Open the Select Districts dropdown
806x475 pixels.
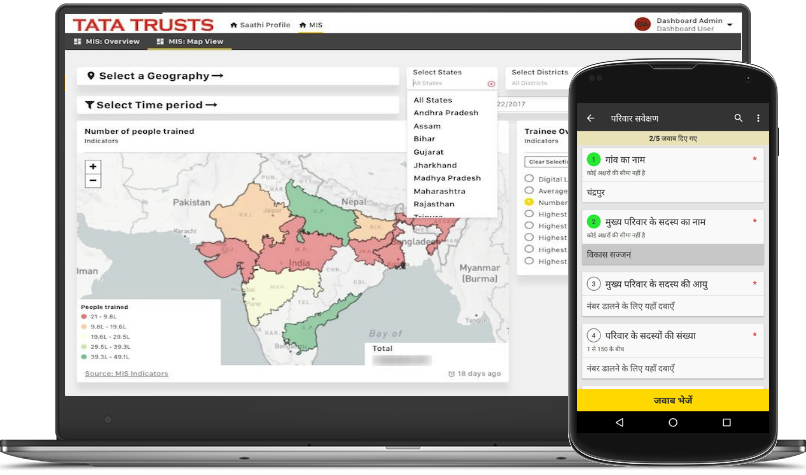(x=539, y=78)
